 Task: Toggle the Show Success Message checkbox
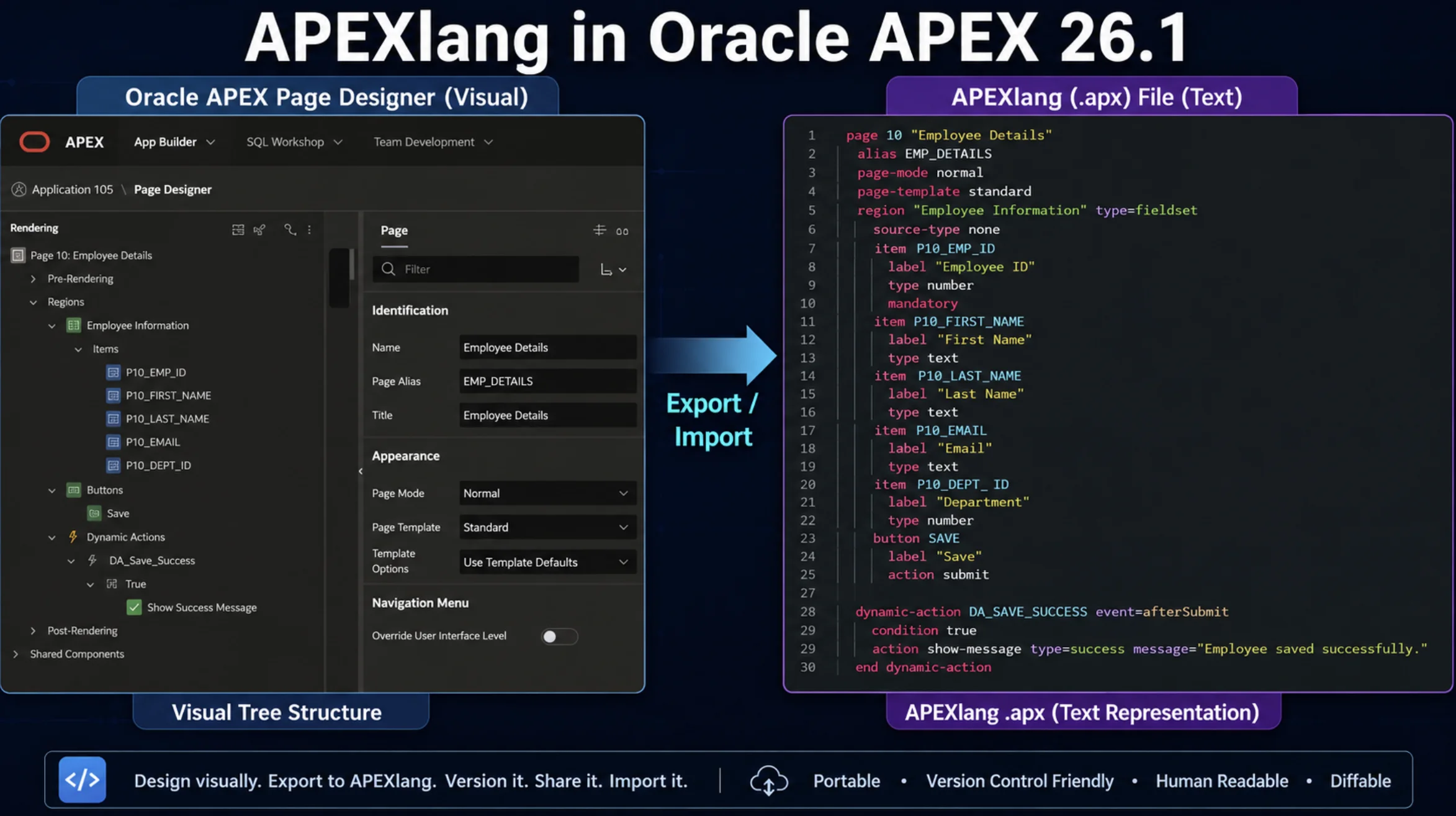coord(134,607)
